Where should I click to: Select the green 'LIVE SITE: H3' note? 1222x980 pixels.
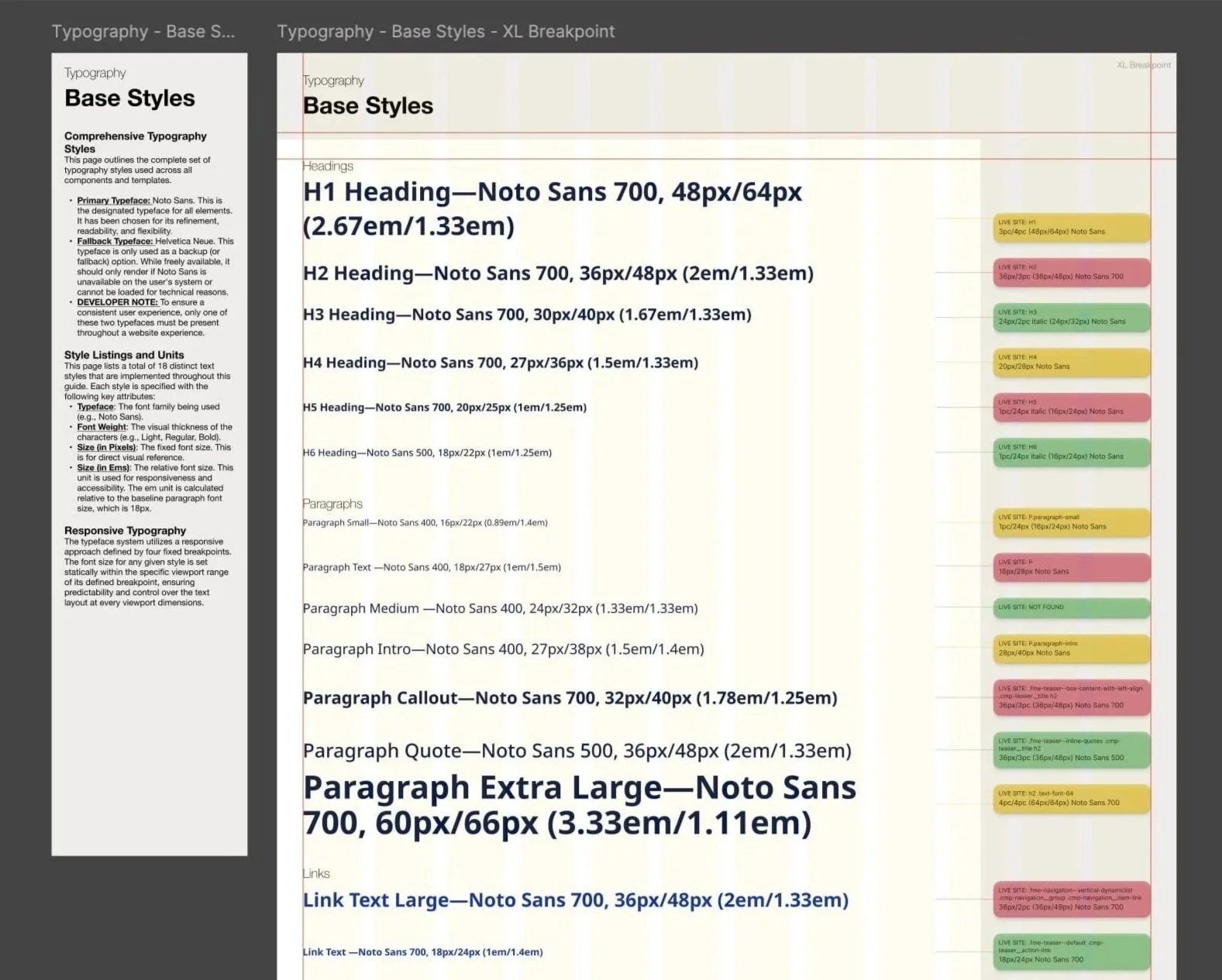[1072, 318]
